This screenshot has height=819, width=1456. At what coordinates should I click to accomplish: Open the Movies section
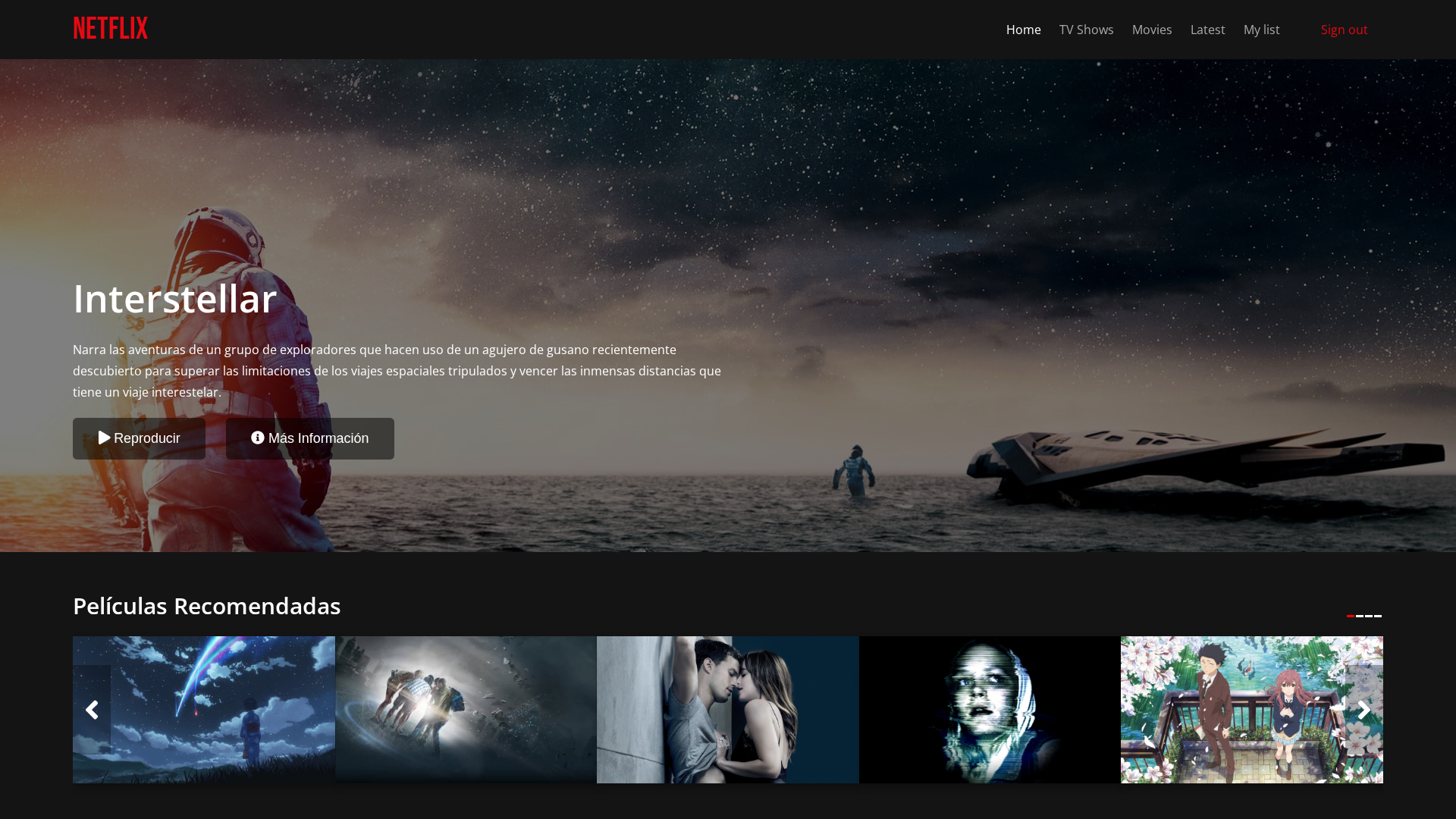click(1151, 30)
